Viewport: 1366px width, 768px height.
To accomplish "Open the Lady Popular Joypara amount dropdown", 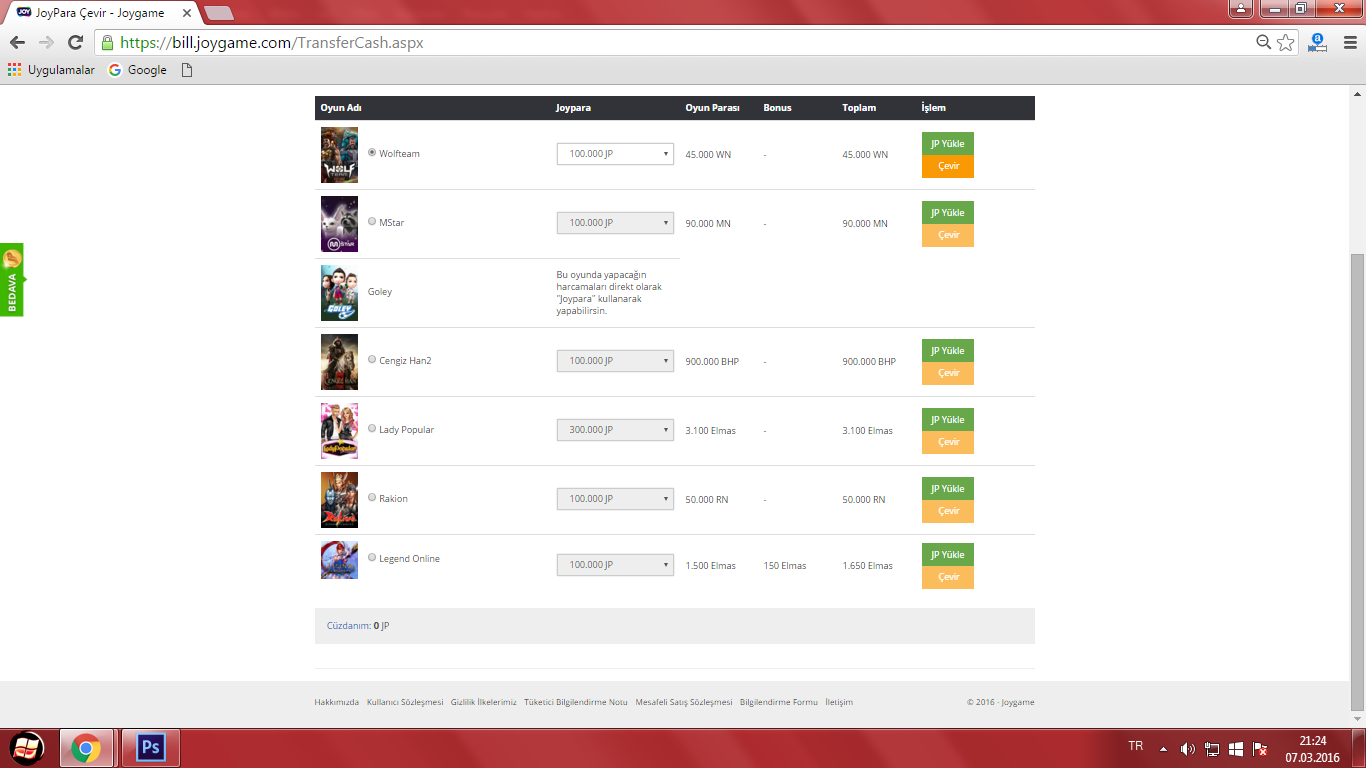I will pyautogui.click(x=615, y=430).
